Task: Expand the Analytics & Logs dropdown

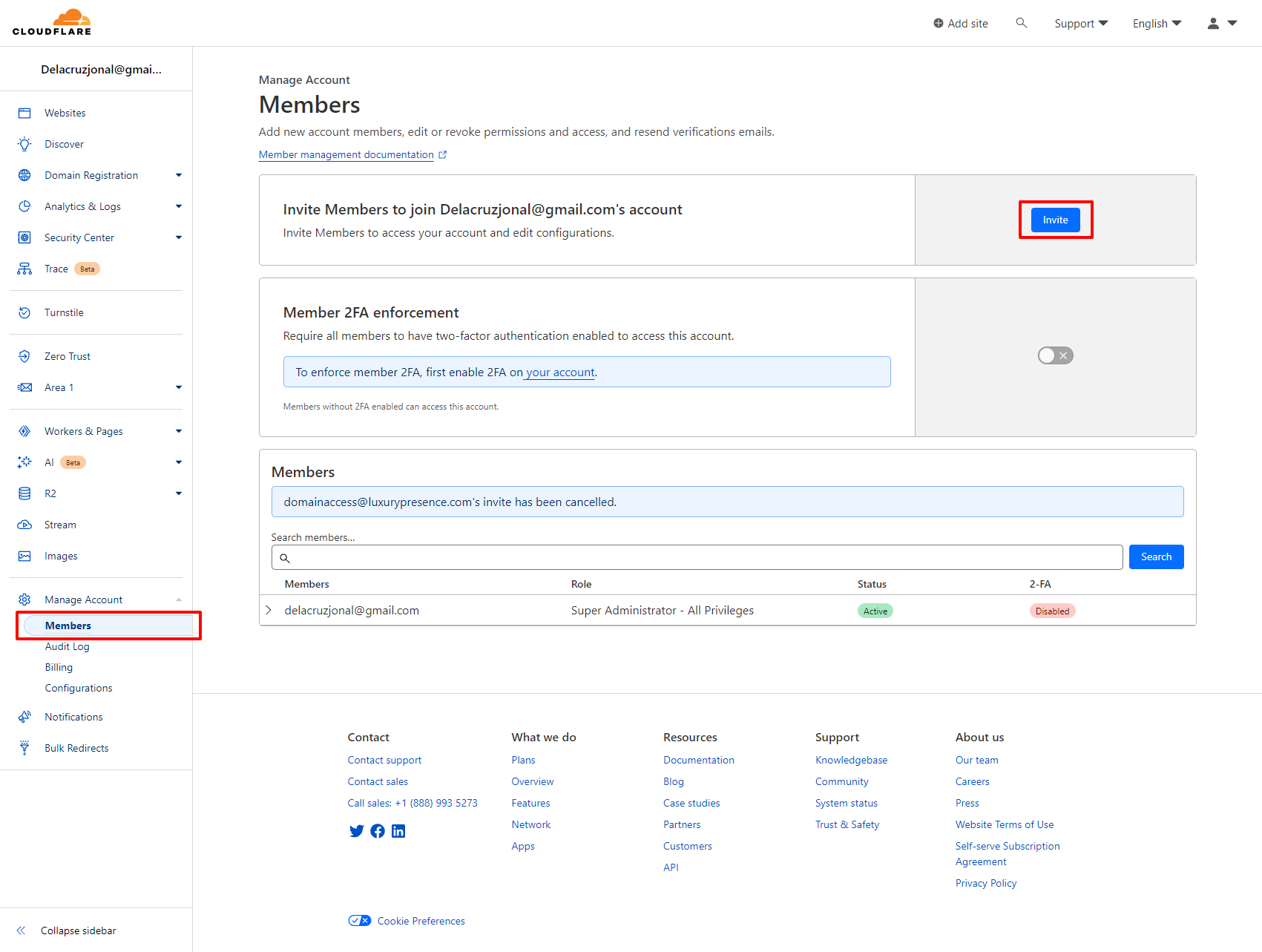Action: (178, 206)
